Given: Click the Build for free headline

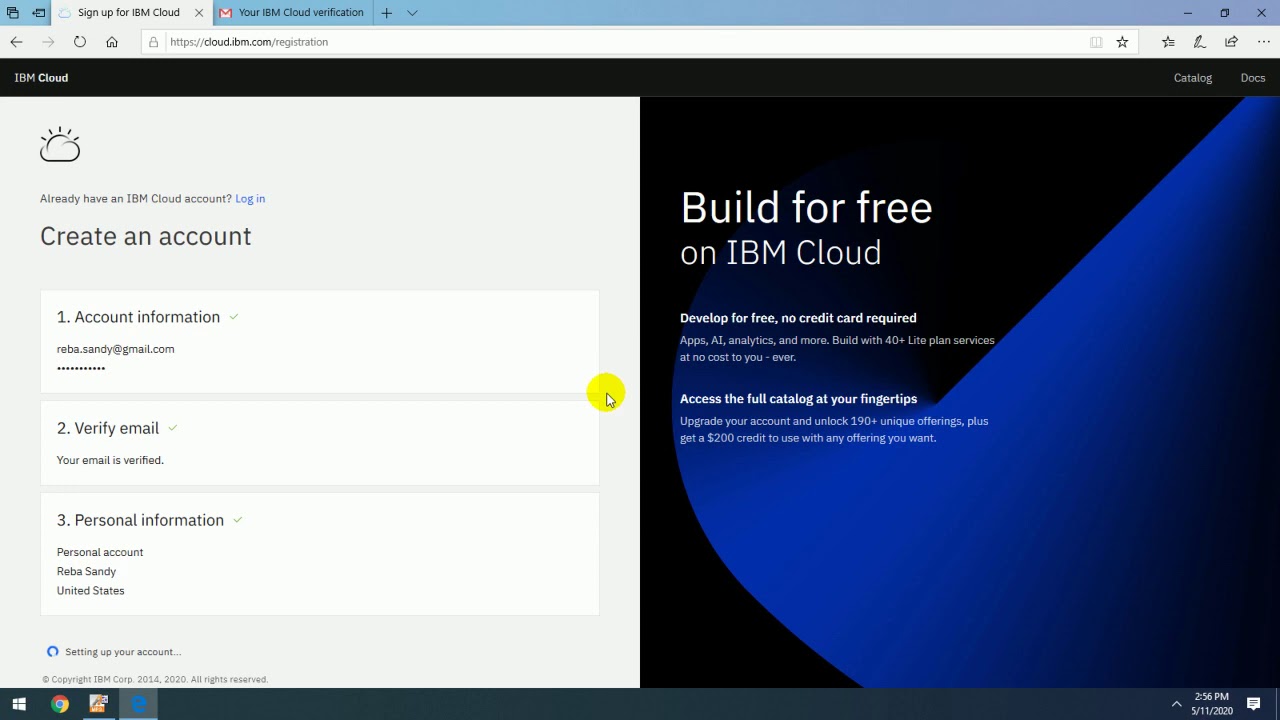Looking at the screenshot, I should coord(806,208).
